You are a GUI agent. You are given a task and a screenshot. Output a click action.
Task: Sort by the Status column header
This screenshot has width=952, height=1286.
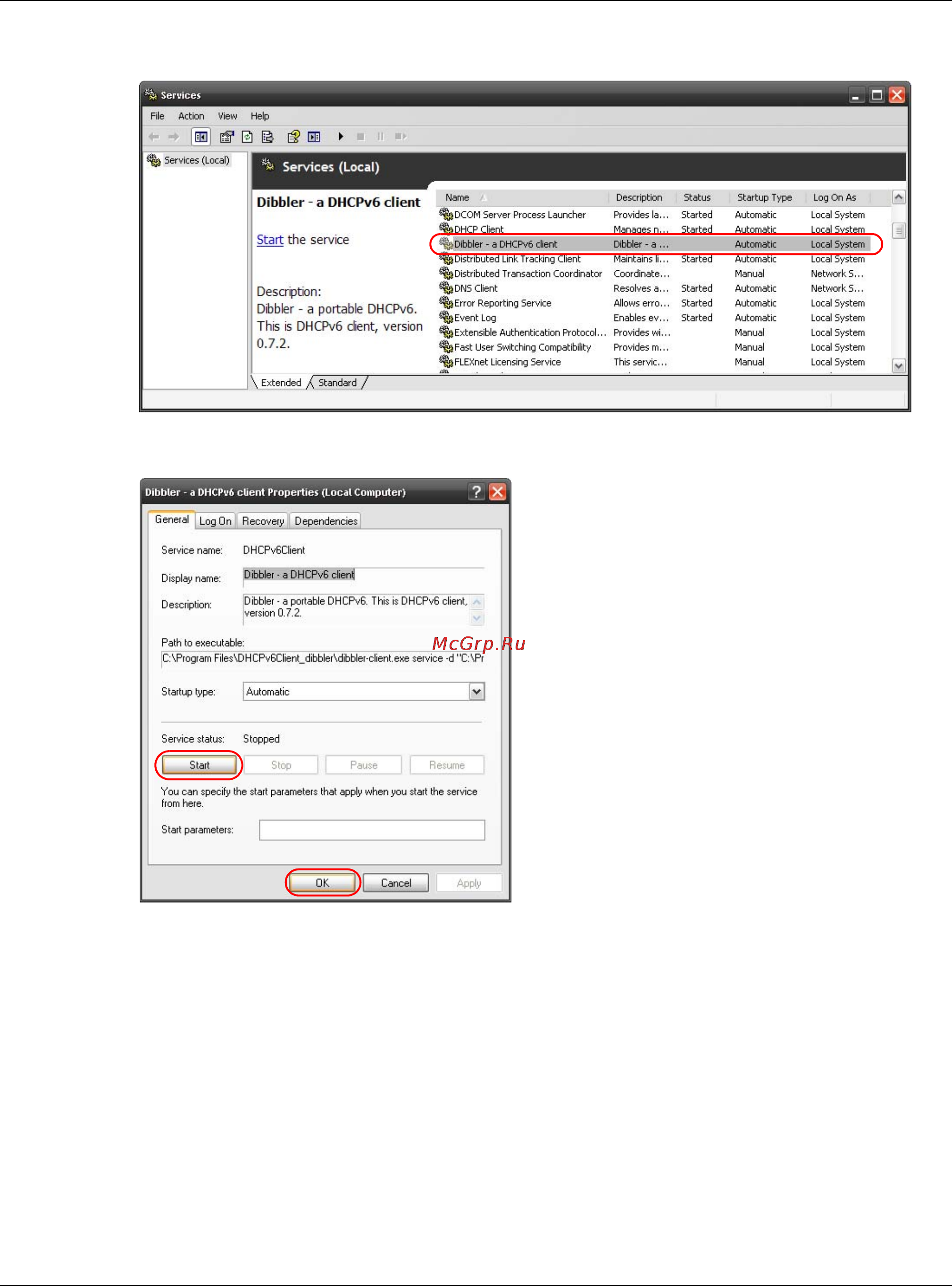[703, 198]
